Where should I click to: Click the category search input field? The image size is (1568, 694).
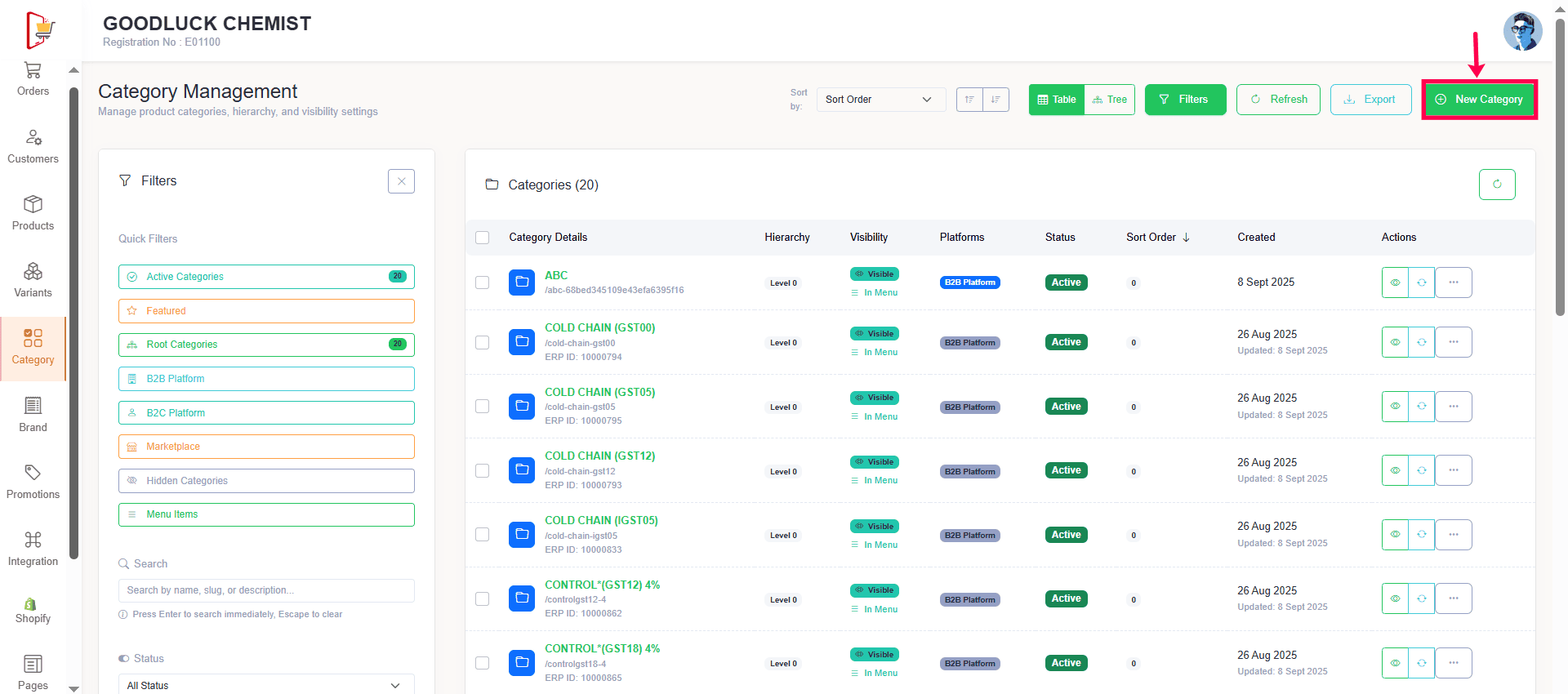click(265, 590)
